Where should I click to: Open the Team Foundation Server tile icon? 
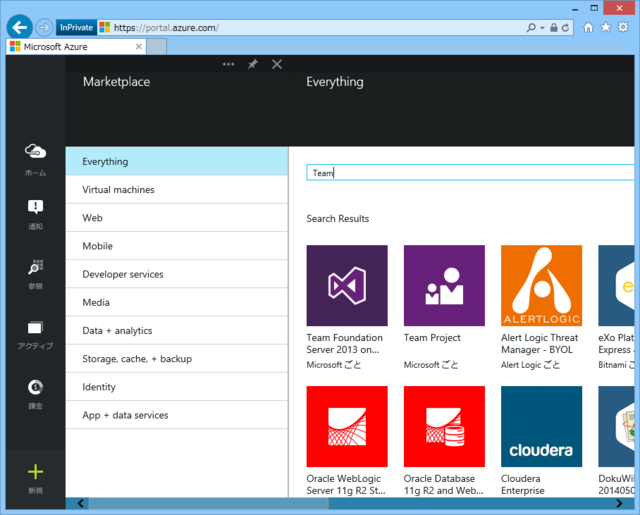click(x=347, y=285)
